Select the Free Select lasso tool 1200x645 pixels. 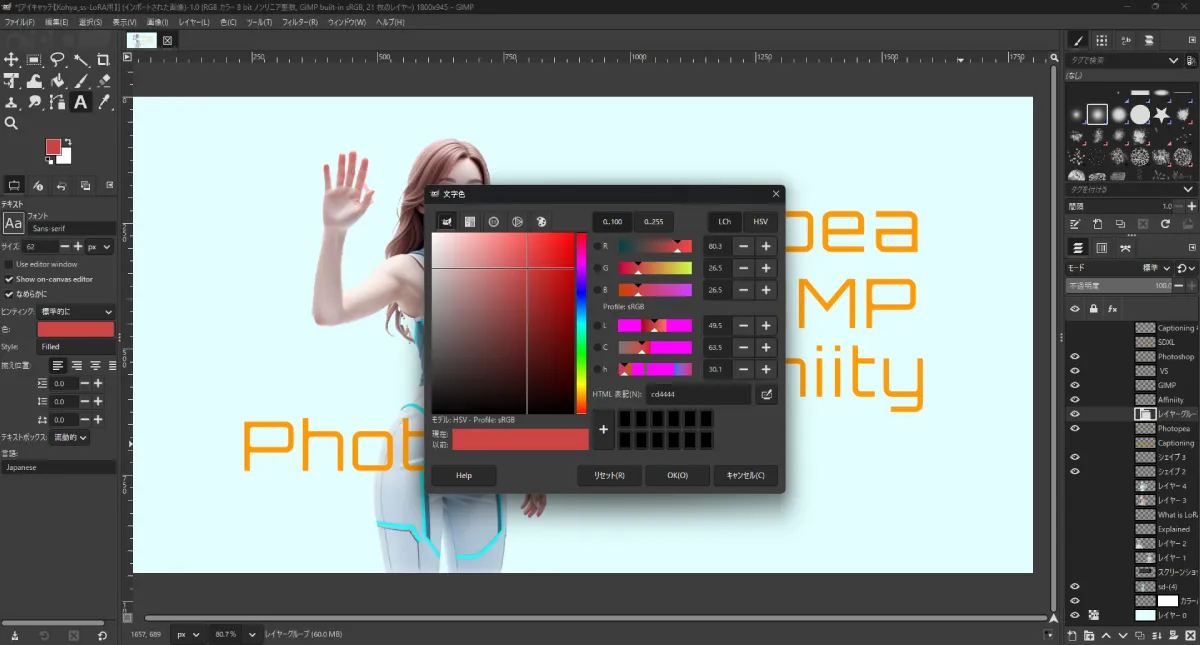coord(58,58)
